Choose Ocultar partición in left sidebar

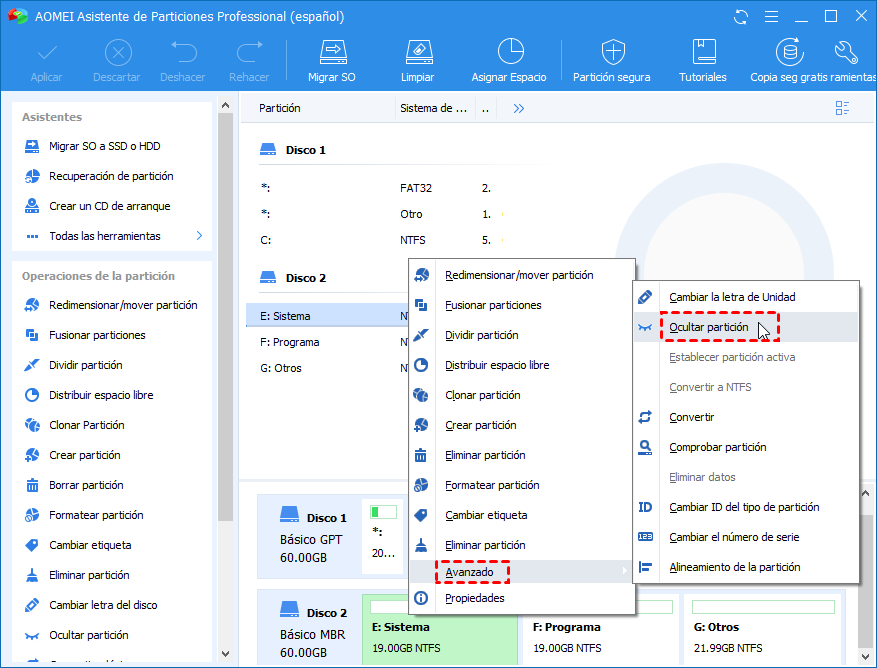coord(88,635)
